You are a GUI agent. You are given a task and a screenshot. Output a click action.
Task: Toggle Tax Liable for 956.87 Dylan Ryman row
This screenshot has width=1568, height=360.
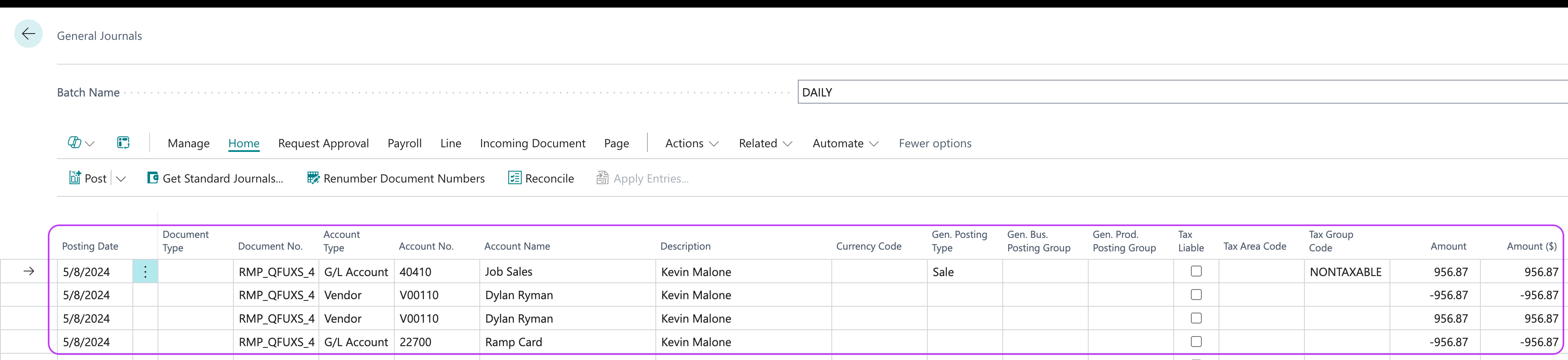click(1195, 318)
